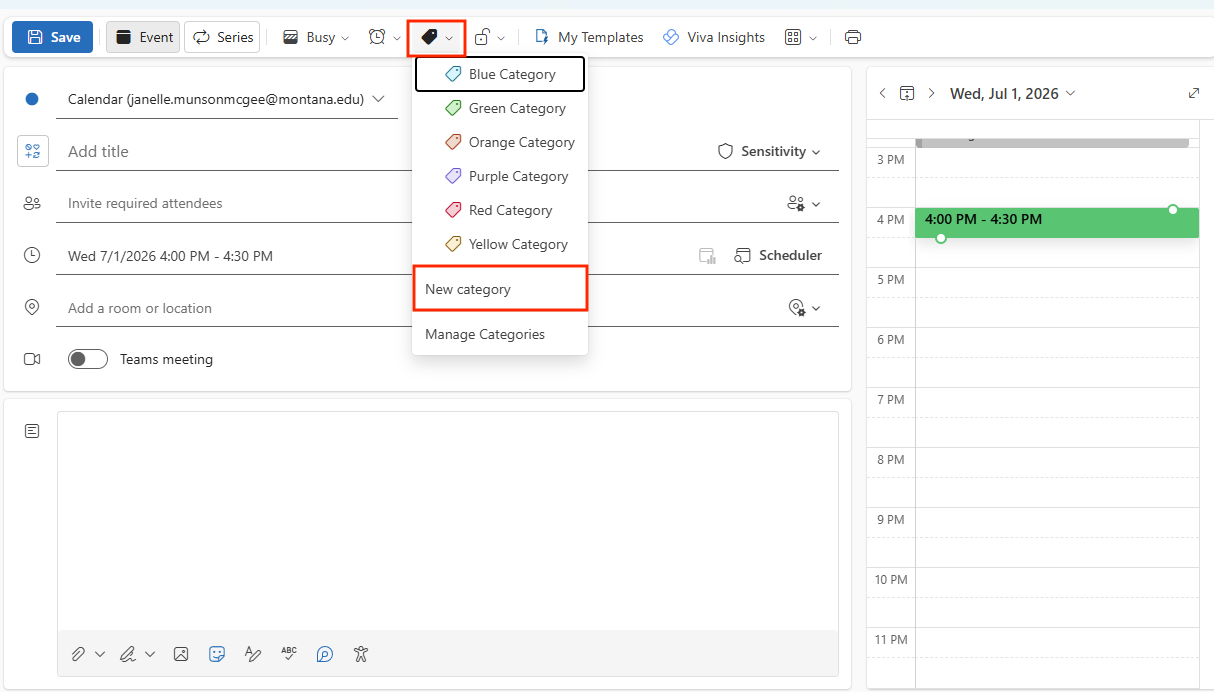The width and height of the screenshot is (1214, 692).
Task: Click the emoji picker icon beside title
Action: (32, 151)
